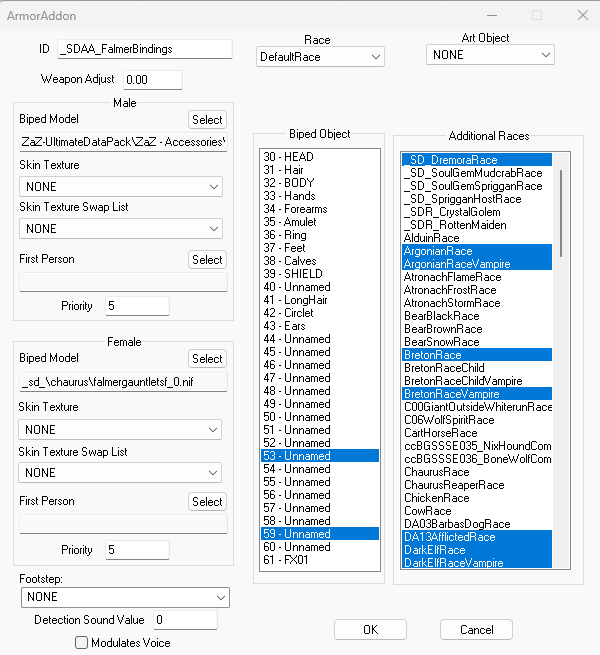Click the ID field containing _SDAA_FalmerBindings
The height and width of the screenshot is (655, 600).
[x=145, y=49]
